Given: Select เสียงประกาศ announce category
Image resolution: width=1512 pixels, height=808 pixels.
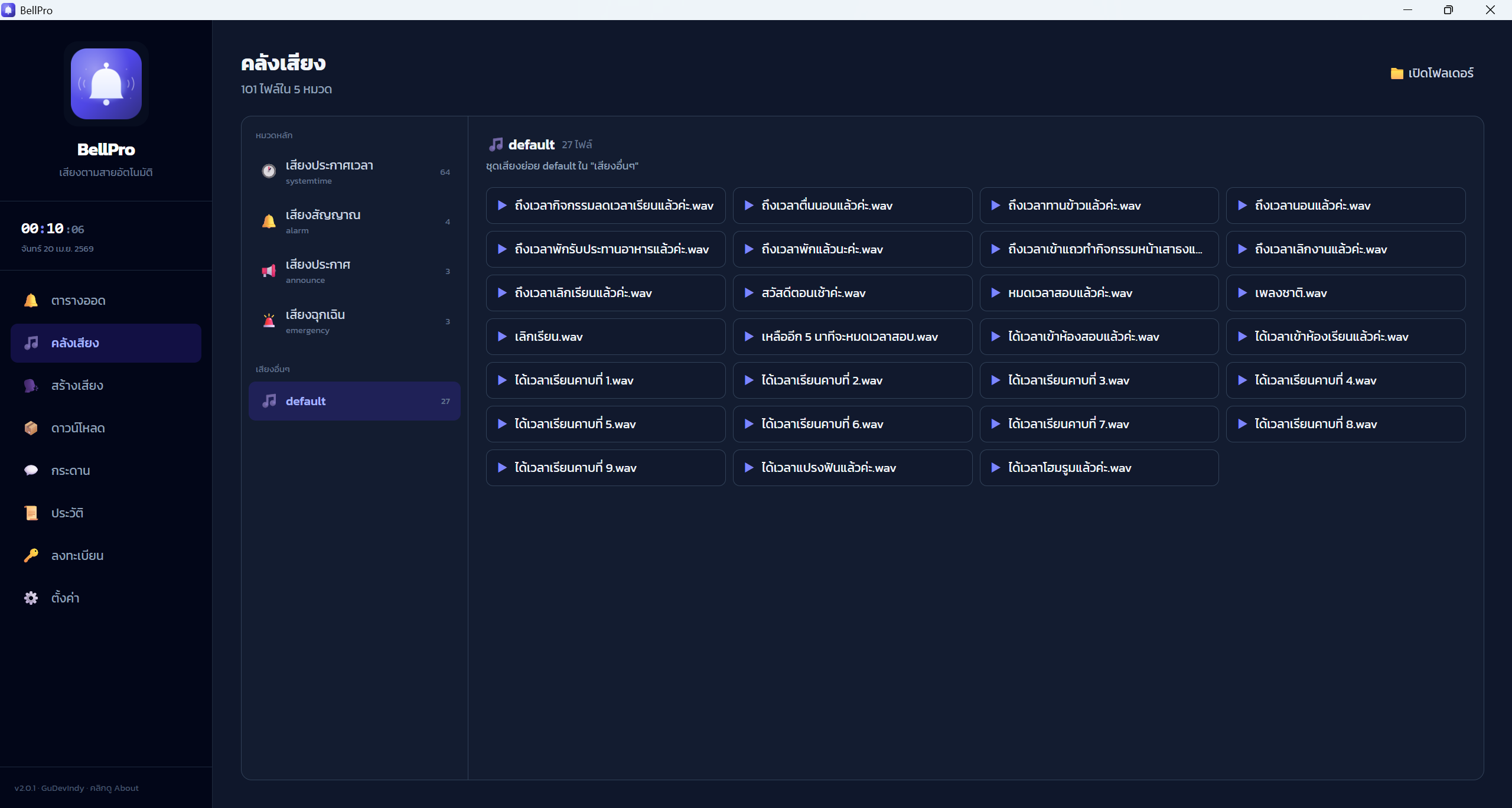Looking at the screenshot, I should 354,271.
